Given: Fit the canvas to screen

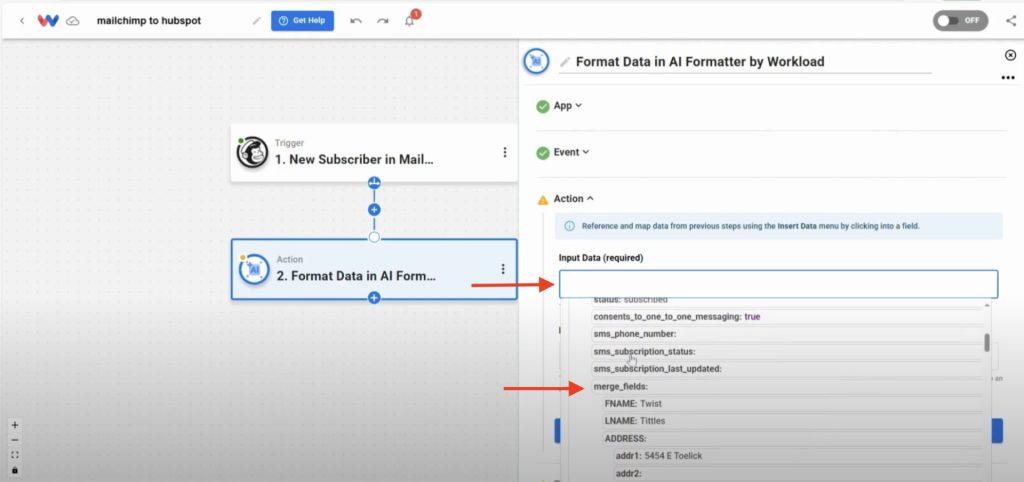Looking at the screenshot, I should (x=15, y=455).
